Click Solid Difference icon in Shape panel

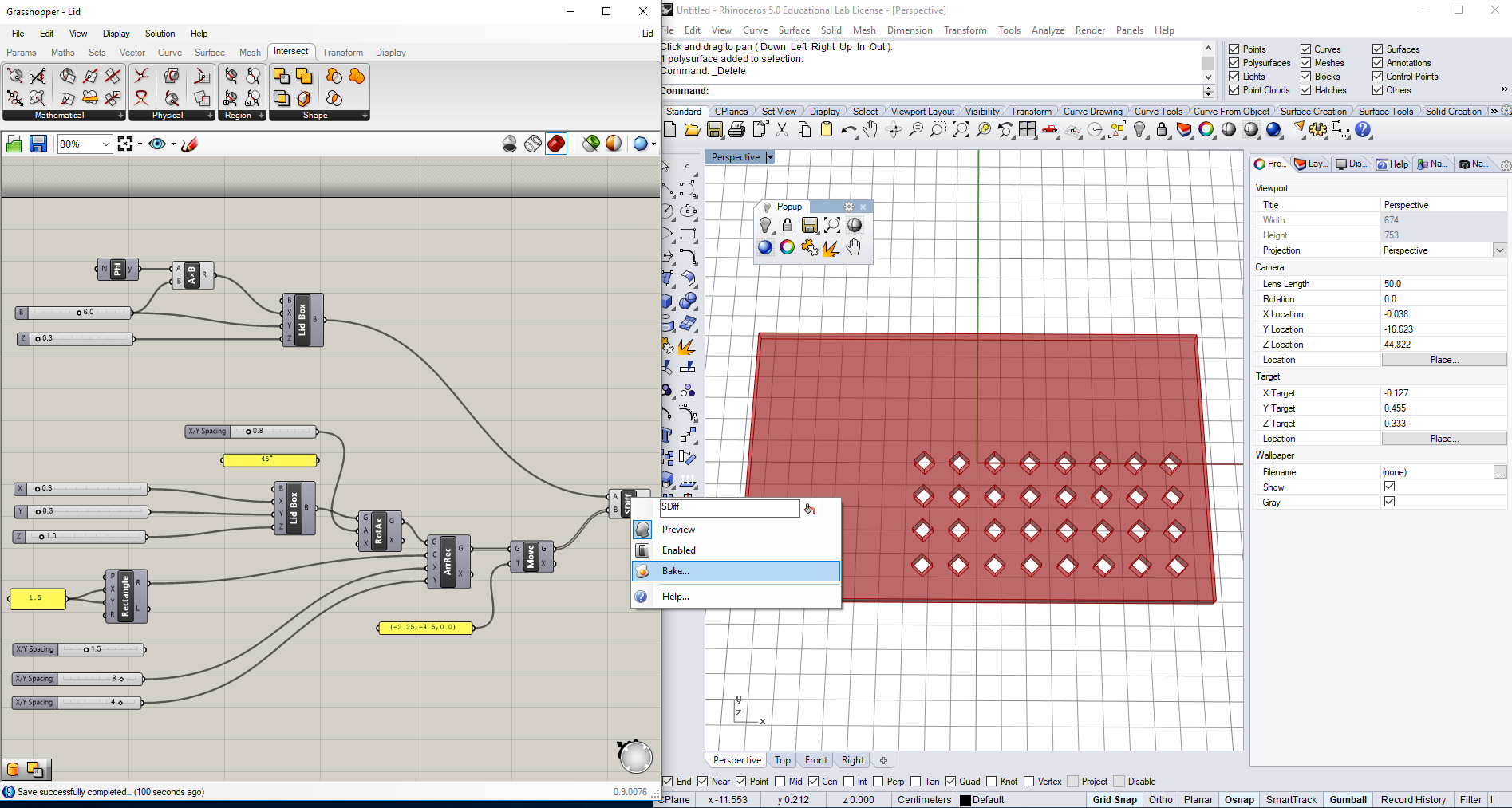coord(282,76)
